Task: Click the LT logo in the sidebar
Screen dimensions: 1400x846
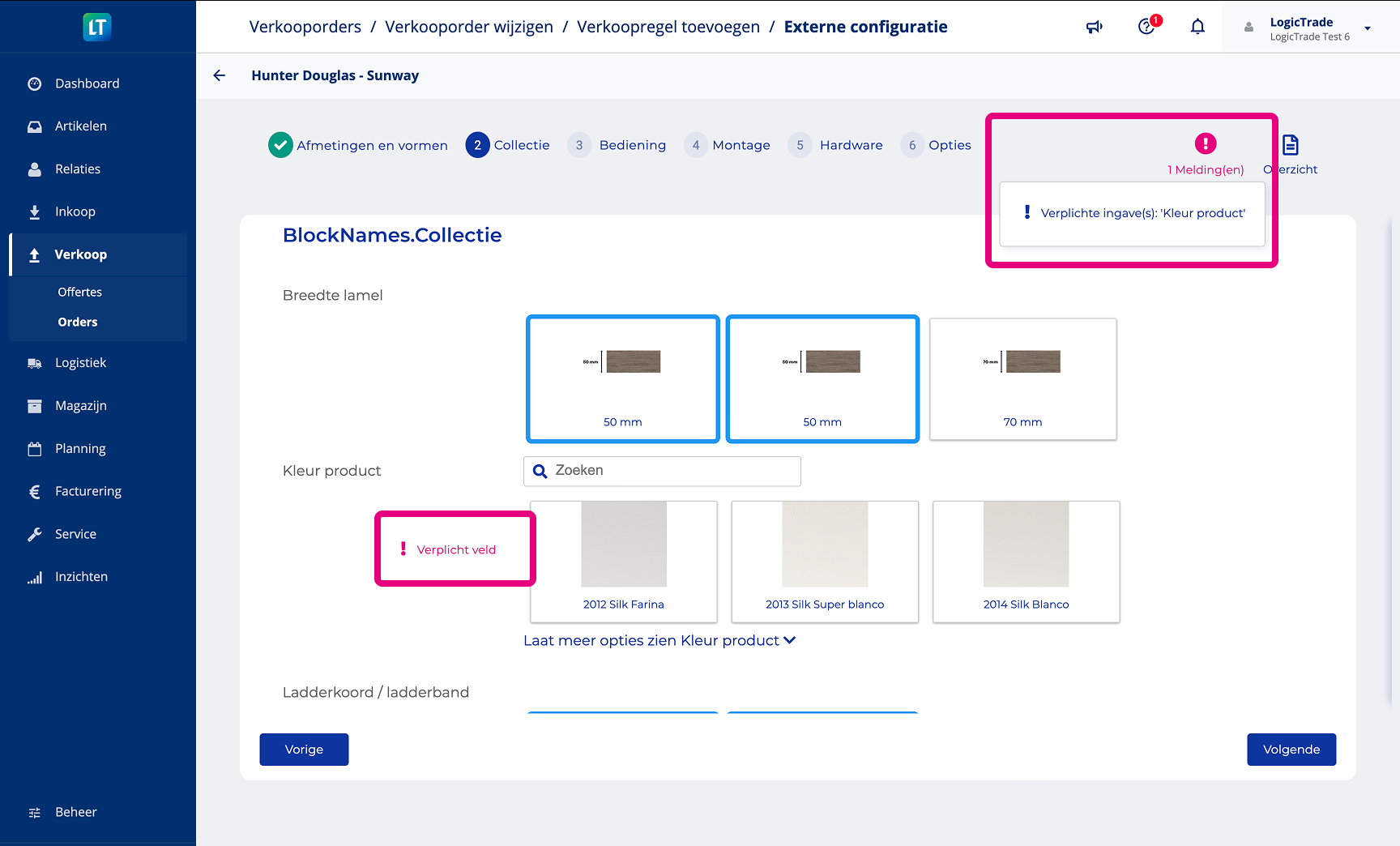Action: click(x=97, y=27)
